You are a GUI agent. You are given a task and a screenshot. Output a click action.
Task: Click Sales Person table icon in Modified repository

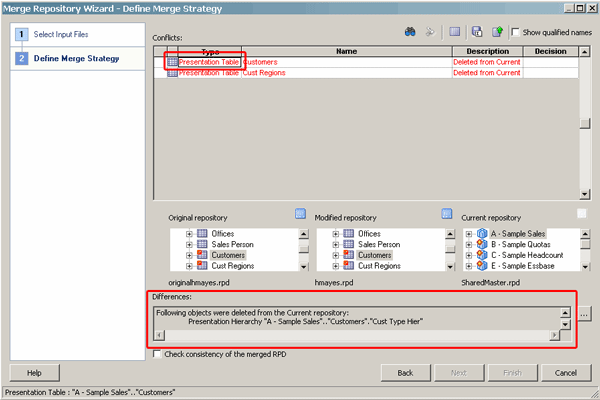point(349,244)
